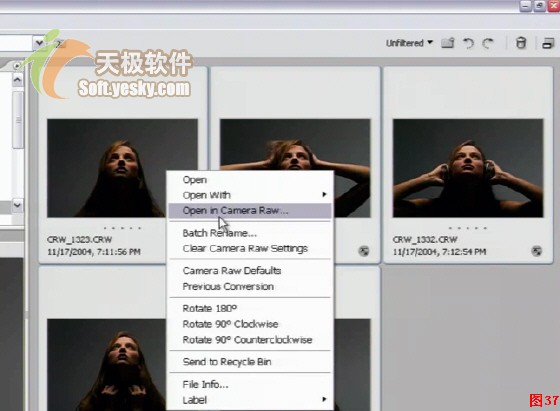
Task: Click camera raw settings badge on CRW_1332.CRW
Action: click(536, 251)
